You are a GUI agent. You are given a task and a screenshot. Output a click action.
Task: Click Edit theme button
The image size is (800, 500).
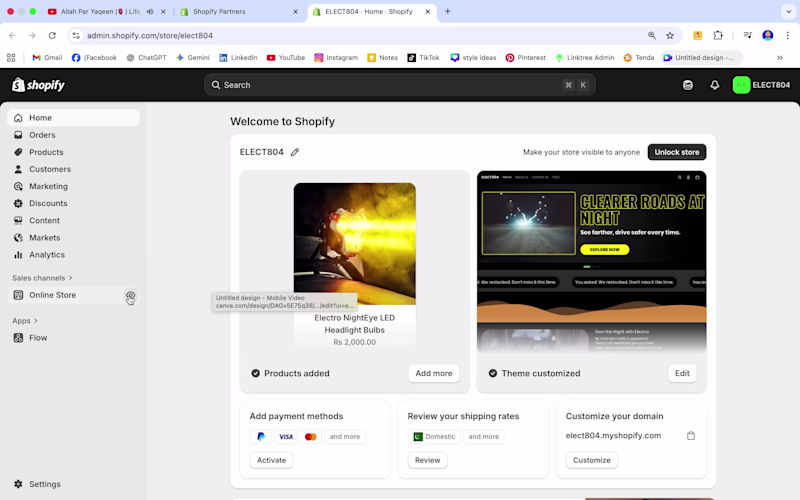[682, 373]
